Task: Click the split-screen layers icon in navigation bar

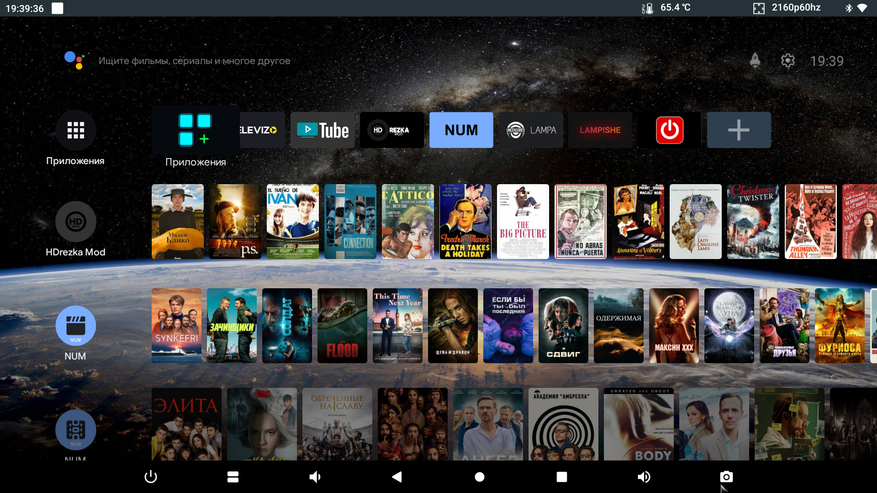Action: click(233, 477)
